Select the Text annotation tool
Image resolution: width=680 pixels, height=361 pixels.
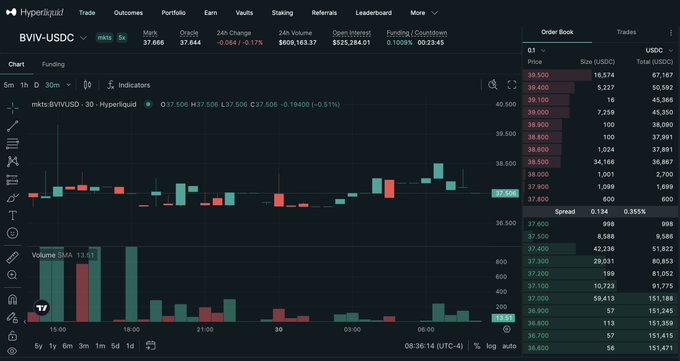coord(13,215)
